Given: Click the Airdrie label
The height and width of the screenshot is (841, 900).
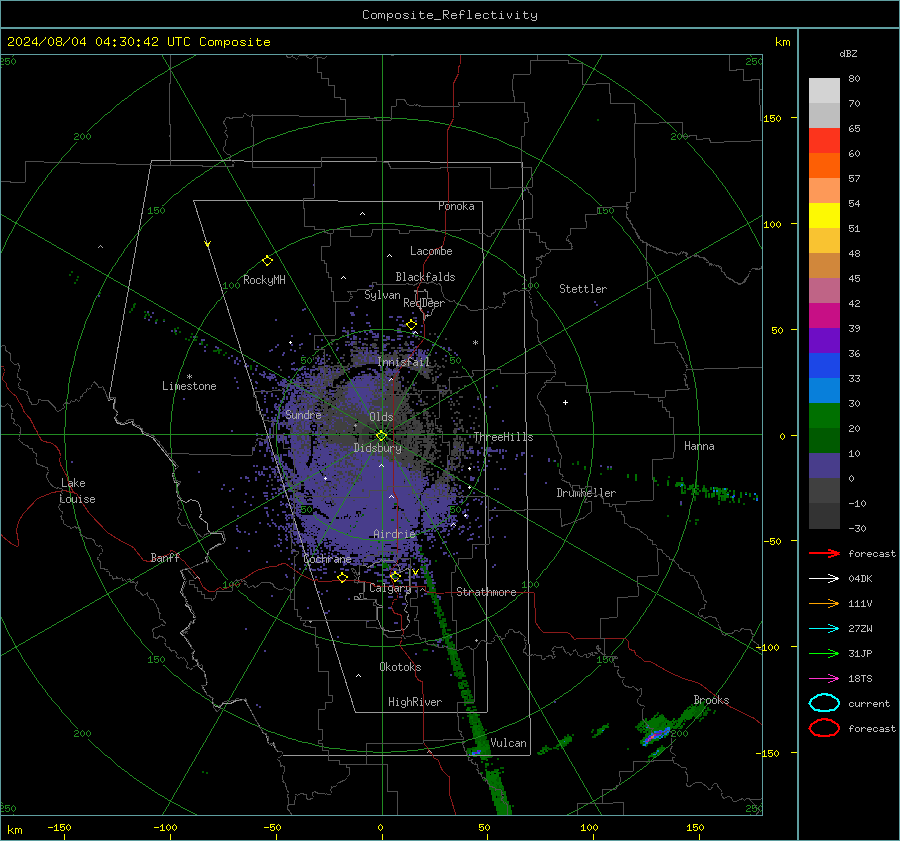Looking at the screenshot, I should (394, 534).
